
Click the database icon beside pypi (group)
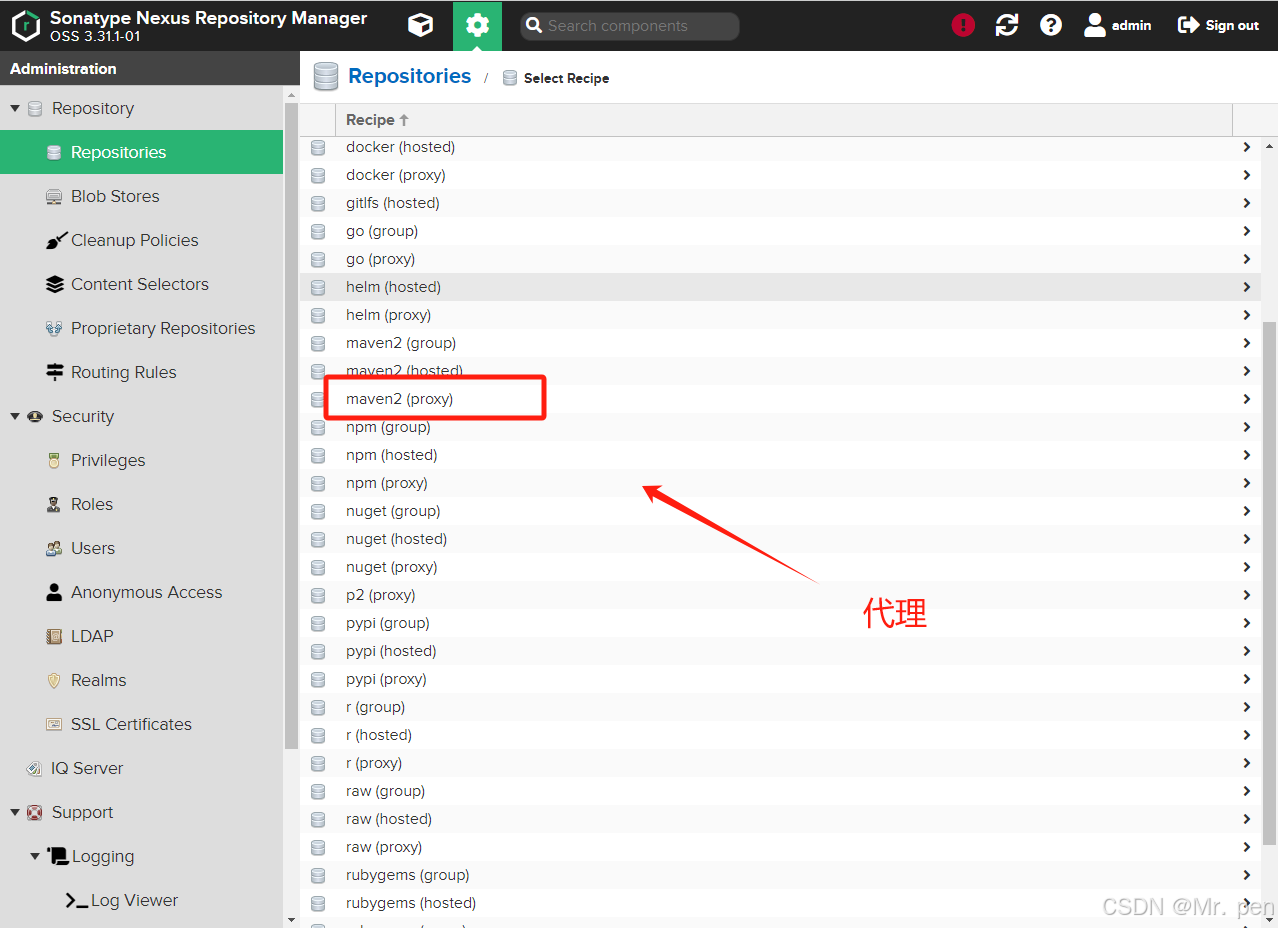click(x=318, y=624)
